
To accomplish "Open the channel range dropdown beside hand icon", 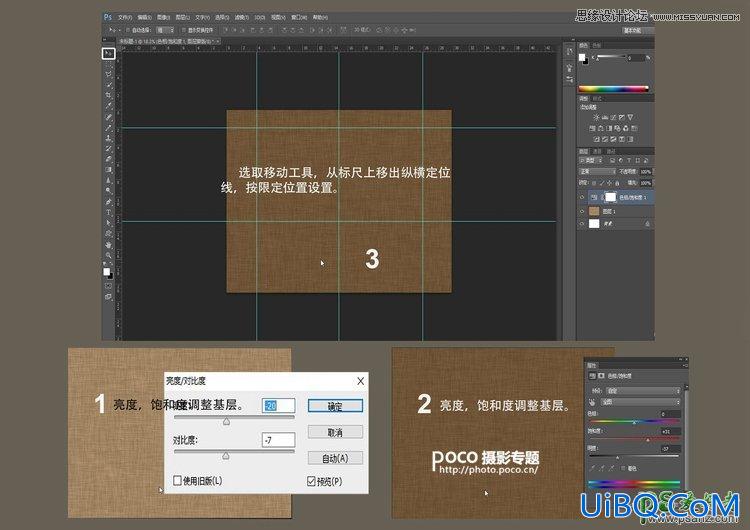I will (641, 402).
